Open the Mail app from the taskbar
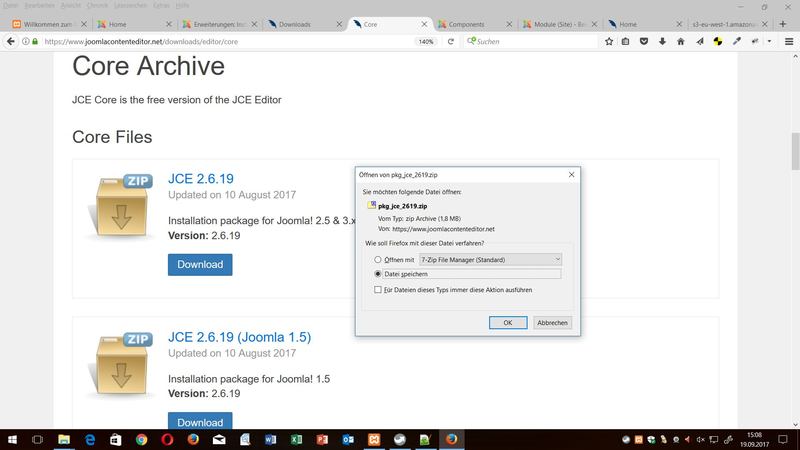 [219, 439]
